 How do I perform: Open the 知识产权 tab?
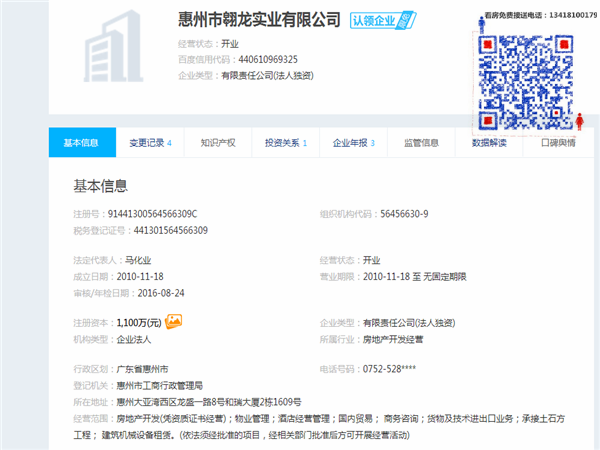point(218,143)
